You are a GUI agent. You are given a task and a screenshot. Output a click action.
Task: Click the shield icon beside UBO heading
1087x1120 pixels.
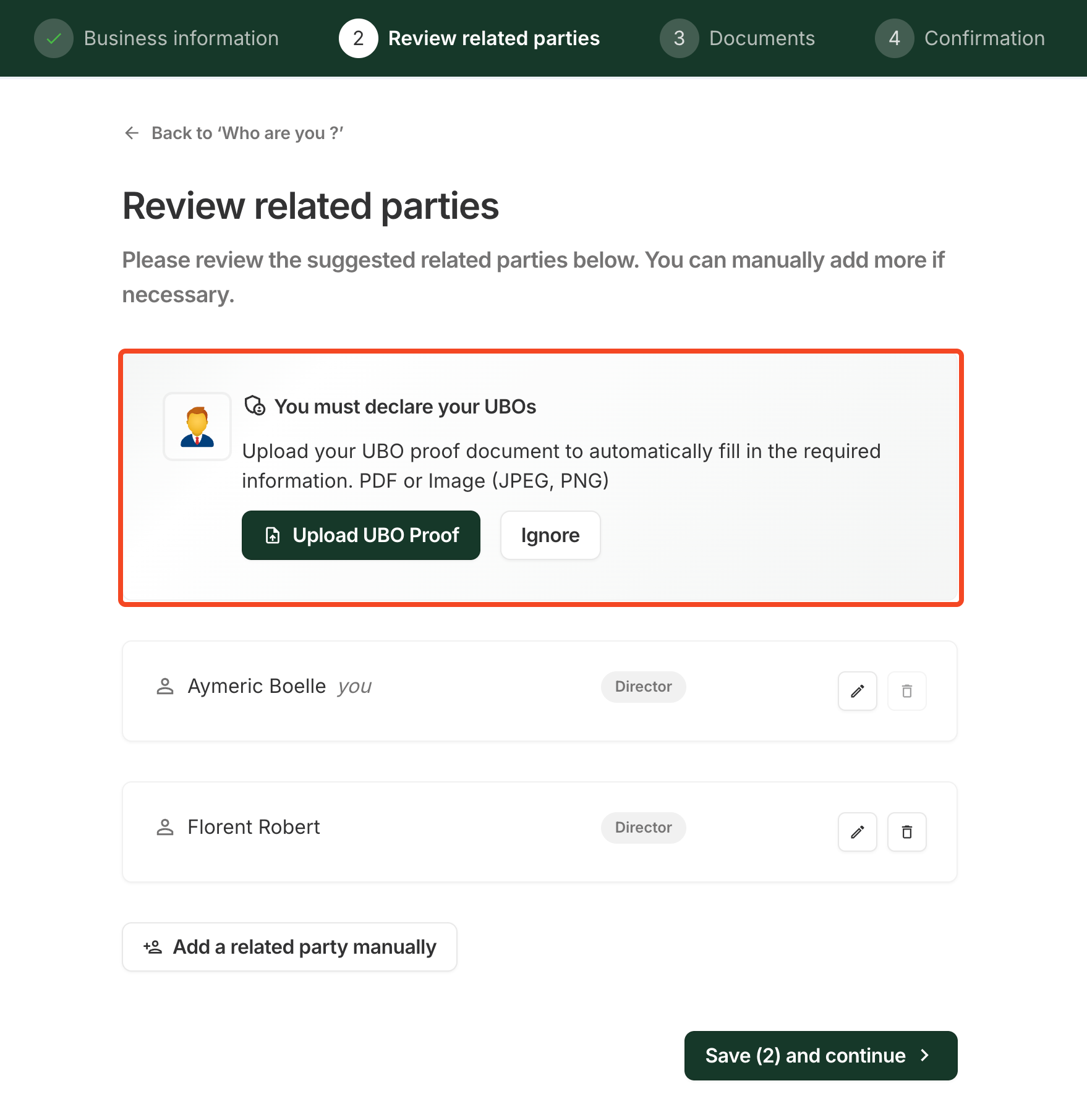tap(255, 406)
